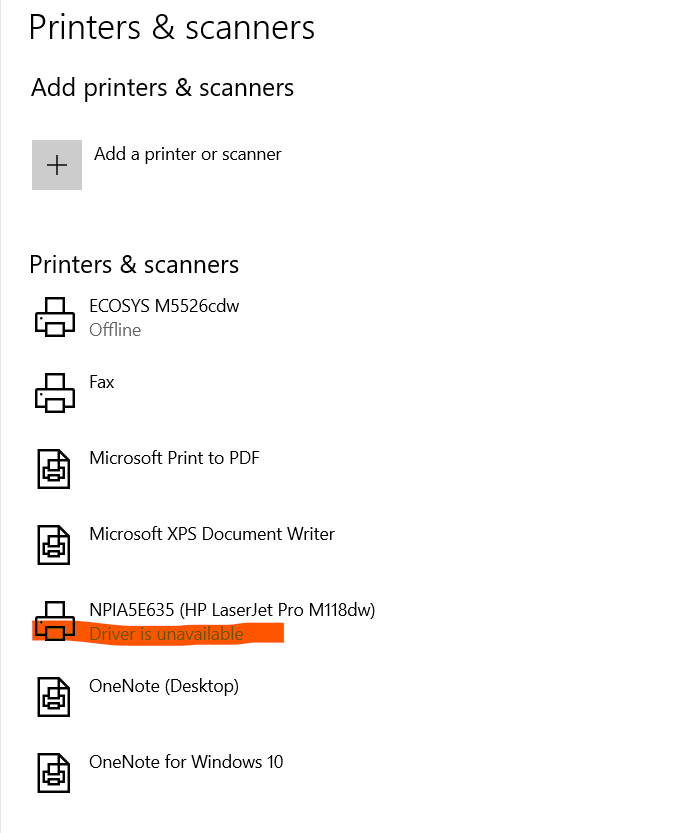
Task: Click the OneNote for Windows 10 icon
Action: point(55,772)
